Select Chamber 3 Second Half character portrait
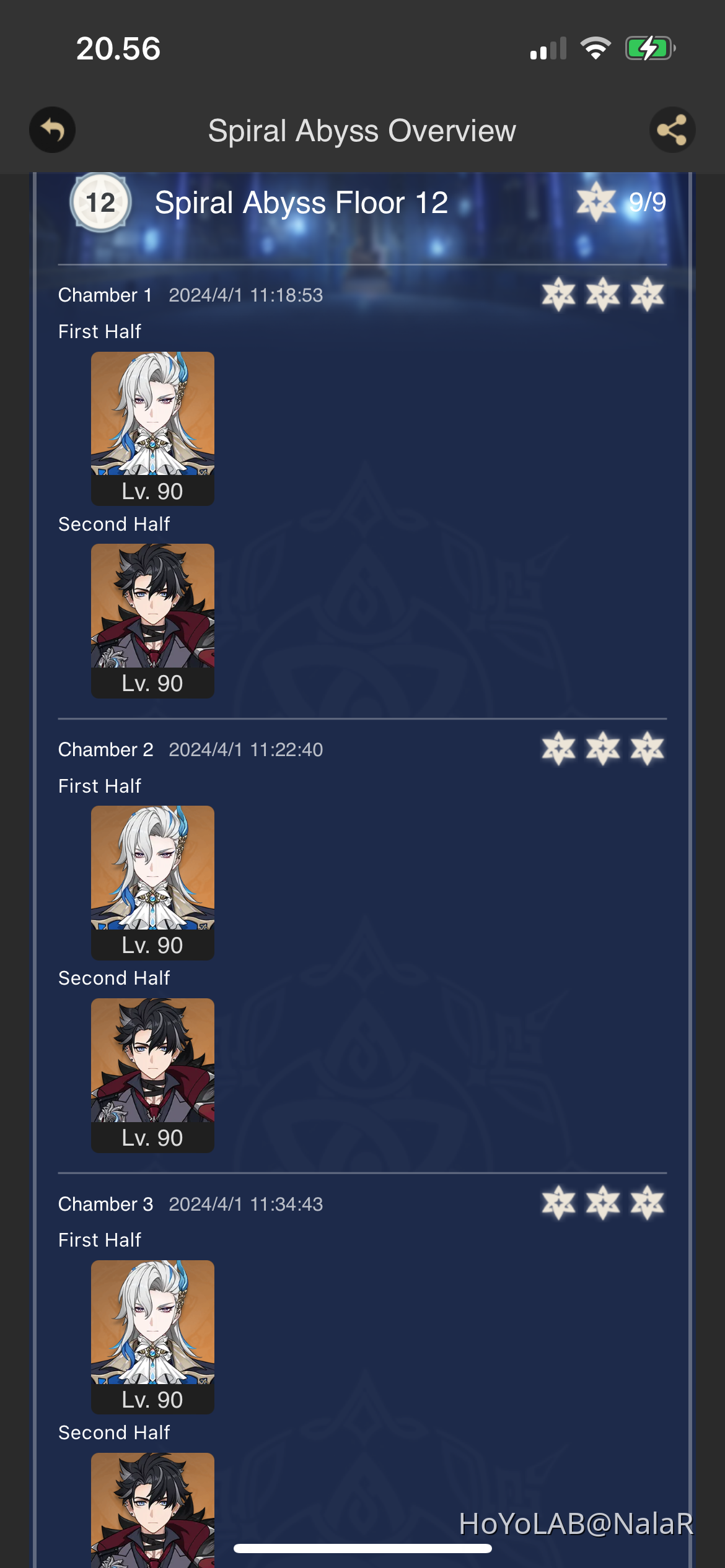The height and width of the screenshot is (1568, 725). click(x=152, y=1510)
